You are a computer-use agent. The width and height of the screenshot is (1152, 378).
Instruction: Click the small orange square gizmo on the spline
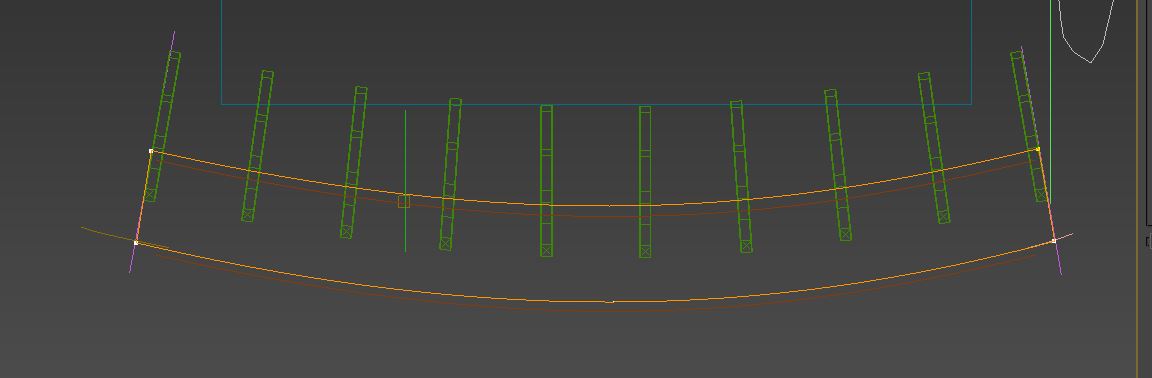tap(403, 202)
